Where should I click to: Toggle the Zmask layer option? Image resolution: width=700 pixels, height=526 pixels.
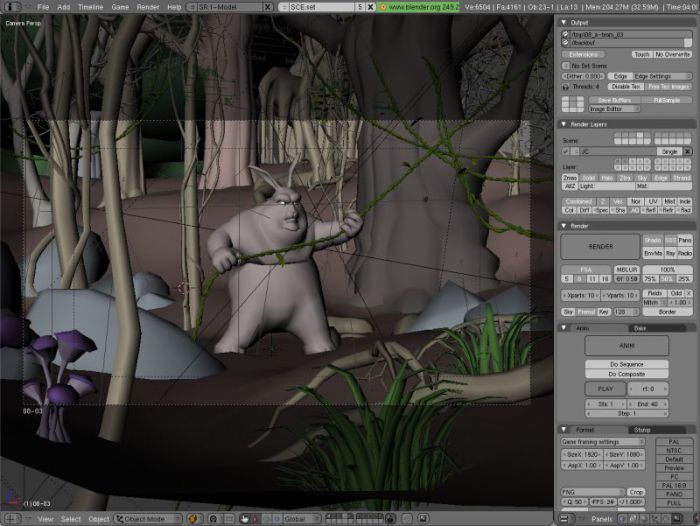click(x=570, y=178)
